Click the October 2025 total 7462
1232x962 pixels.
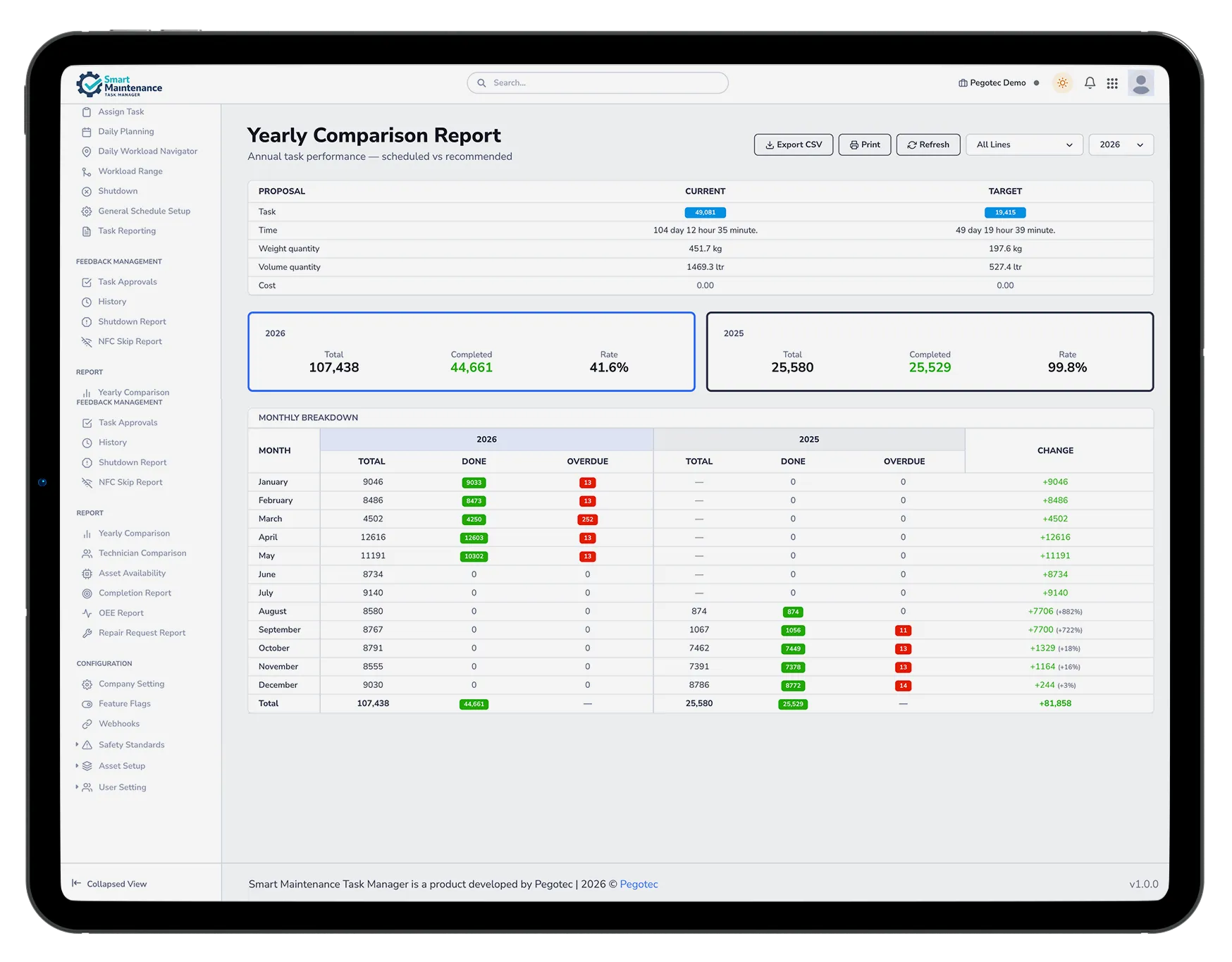pyautogui.click(x=699, y=648)
